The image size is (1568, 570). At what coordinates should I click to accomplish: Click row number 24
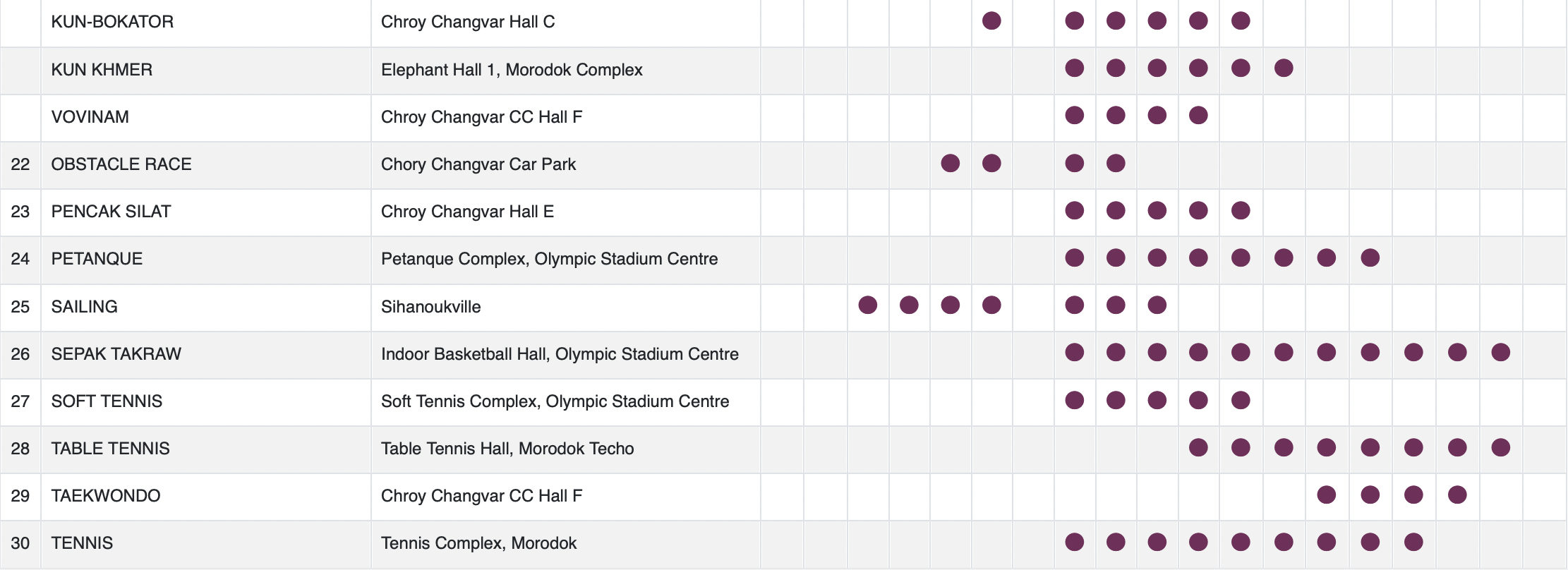[x=20, y=259]
